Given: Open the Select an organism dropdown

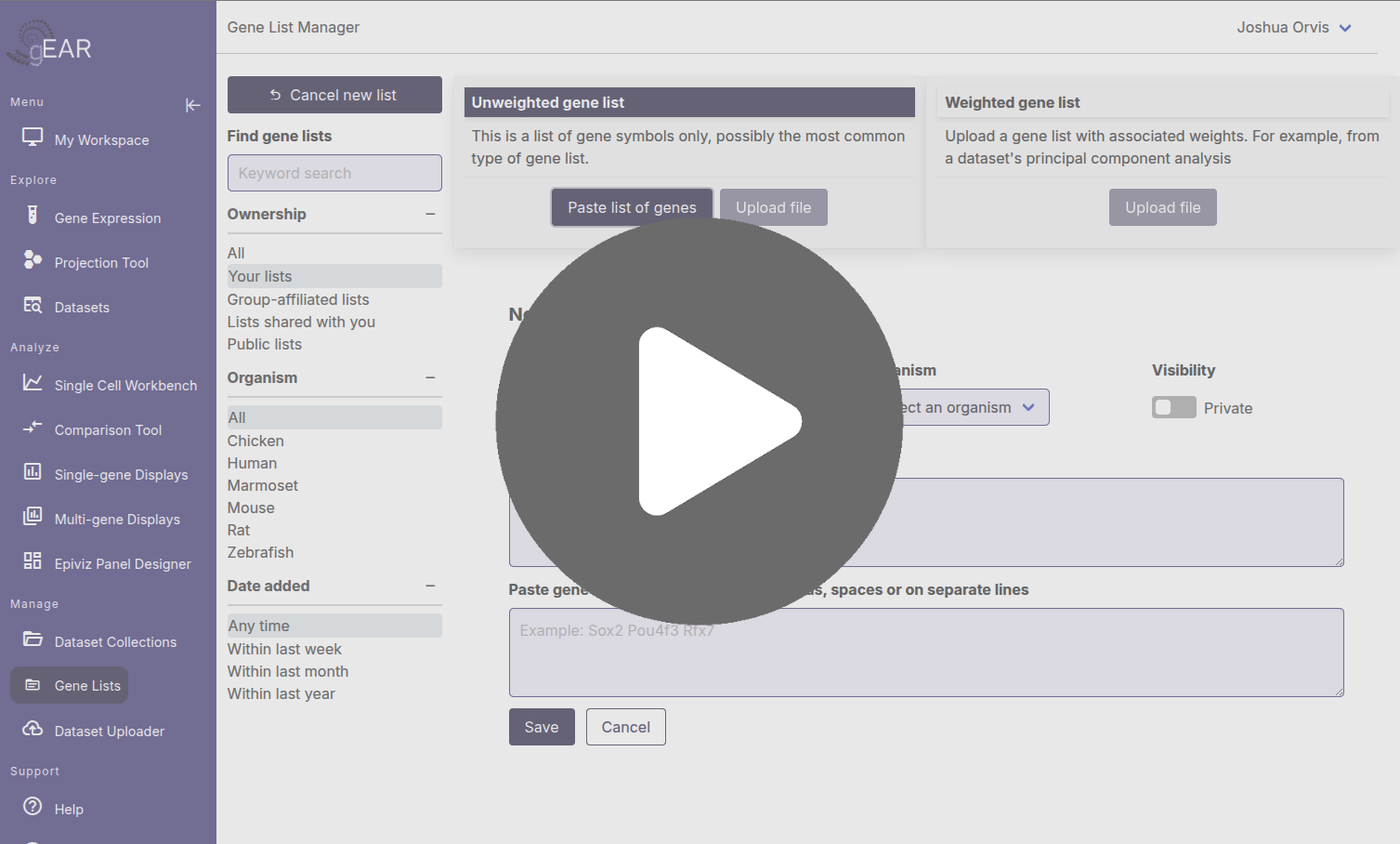Looking at the screenshot, I should 971,407.
